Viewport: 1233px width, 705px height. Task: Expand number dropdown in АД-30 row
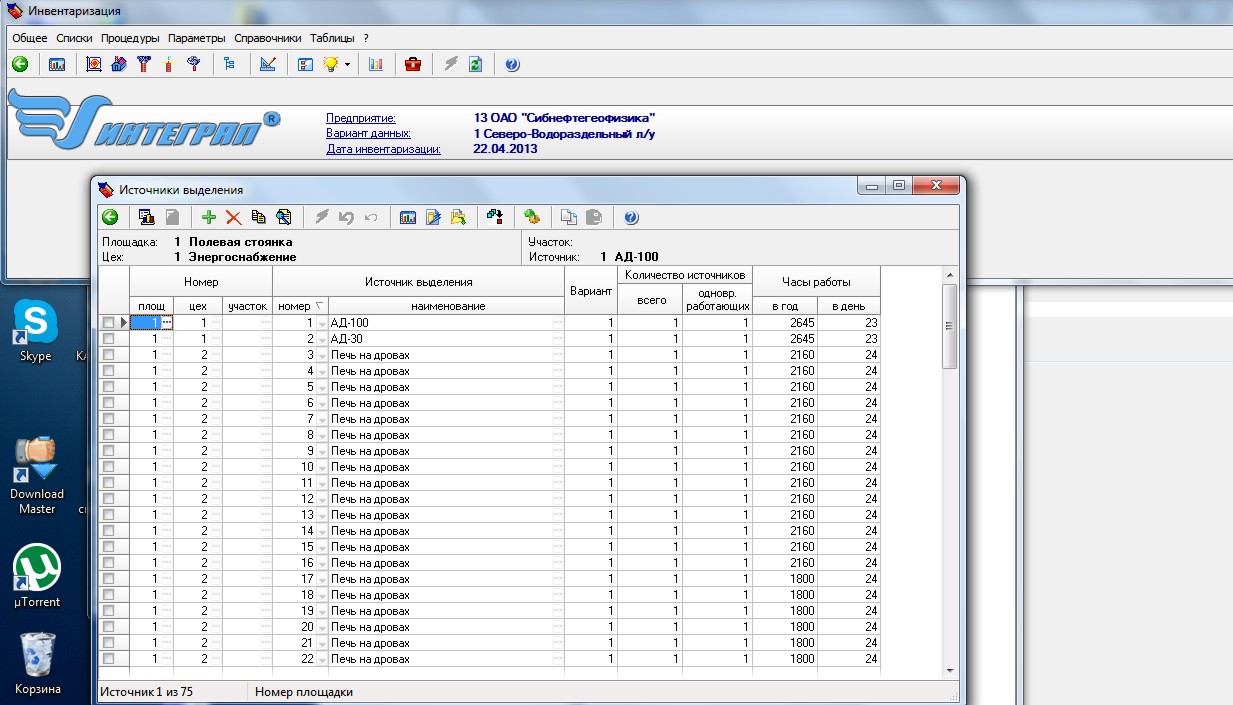pos(322,339)
